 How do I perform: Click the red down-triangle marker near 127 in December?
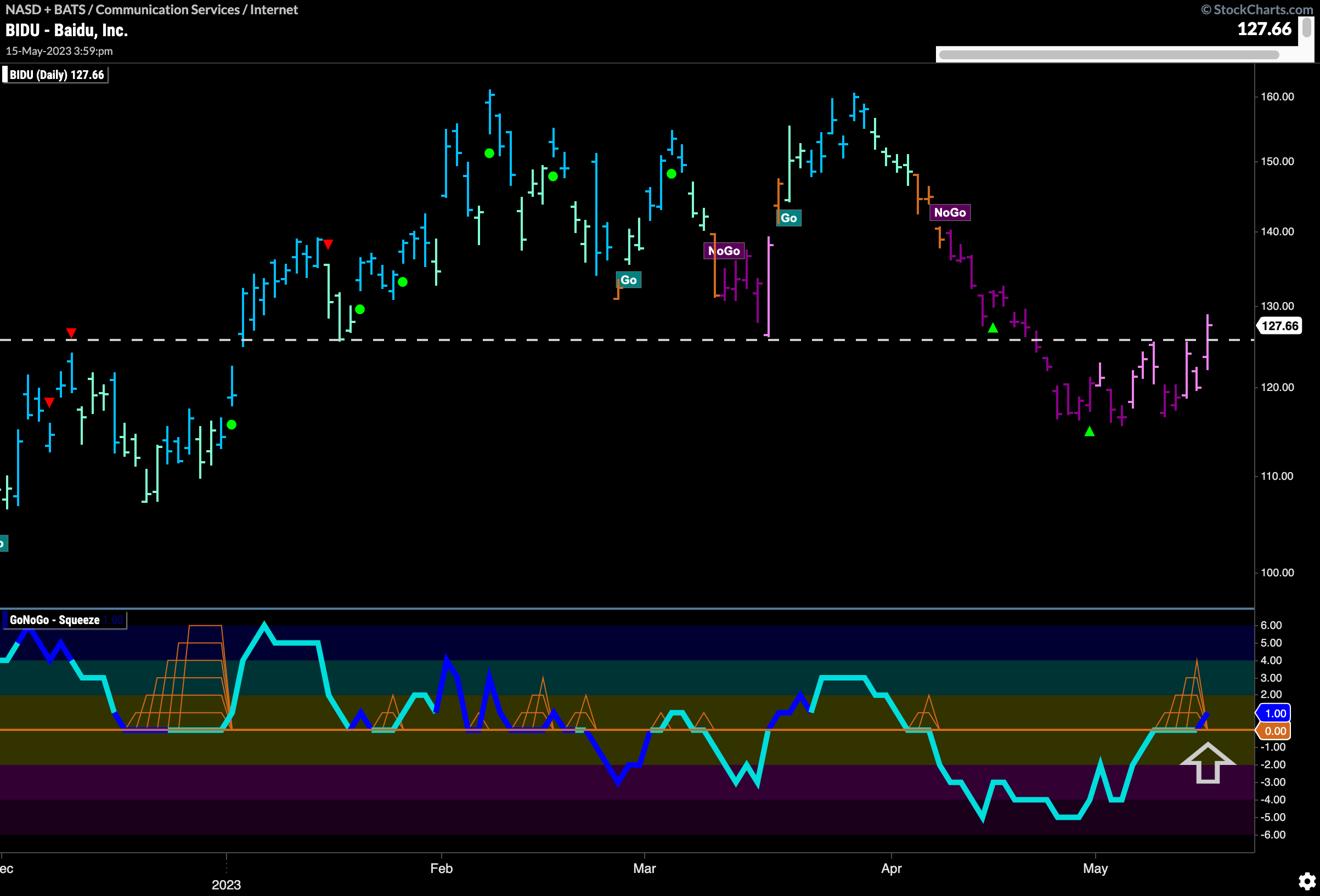(71, 332)
